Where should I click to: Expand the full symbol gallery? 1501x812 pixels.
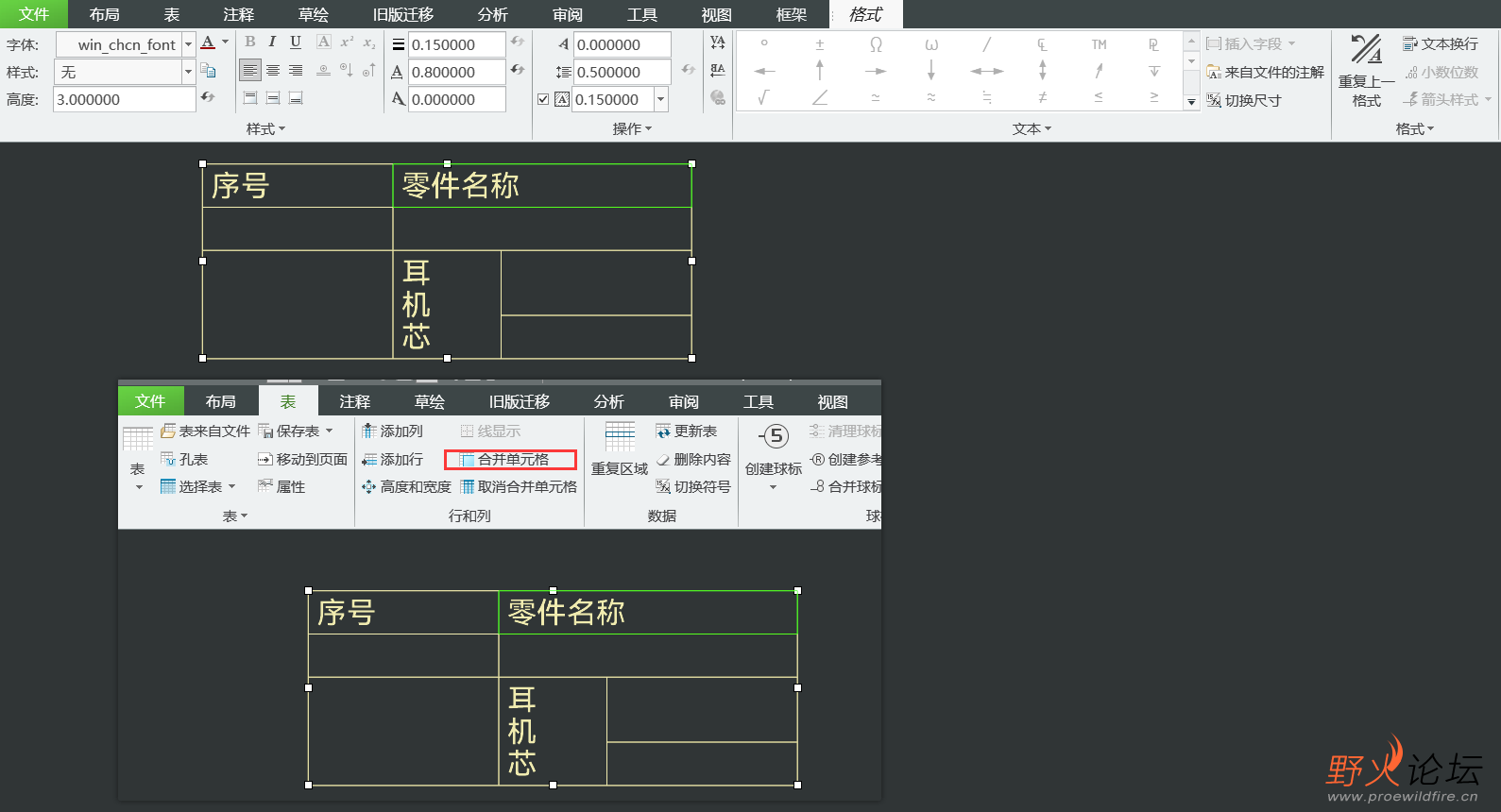point(1191,100)
